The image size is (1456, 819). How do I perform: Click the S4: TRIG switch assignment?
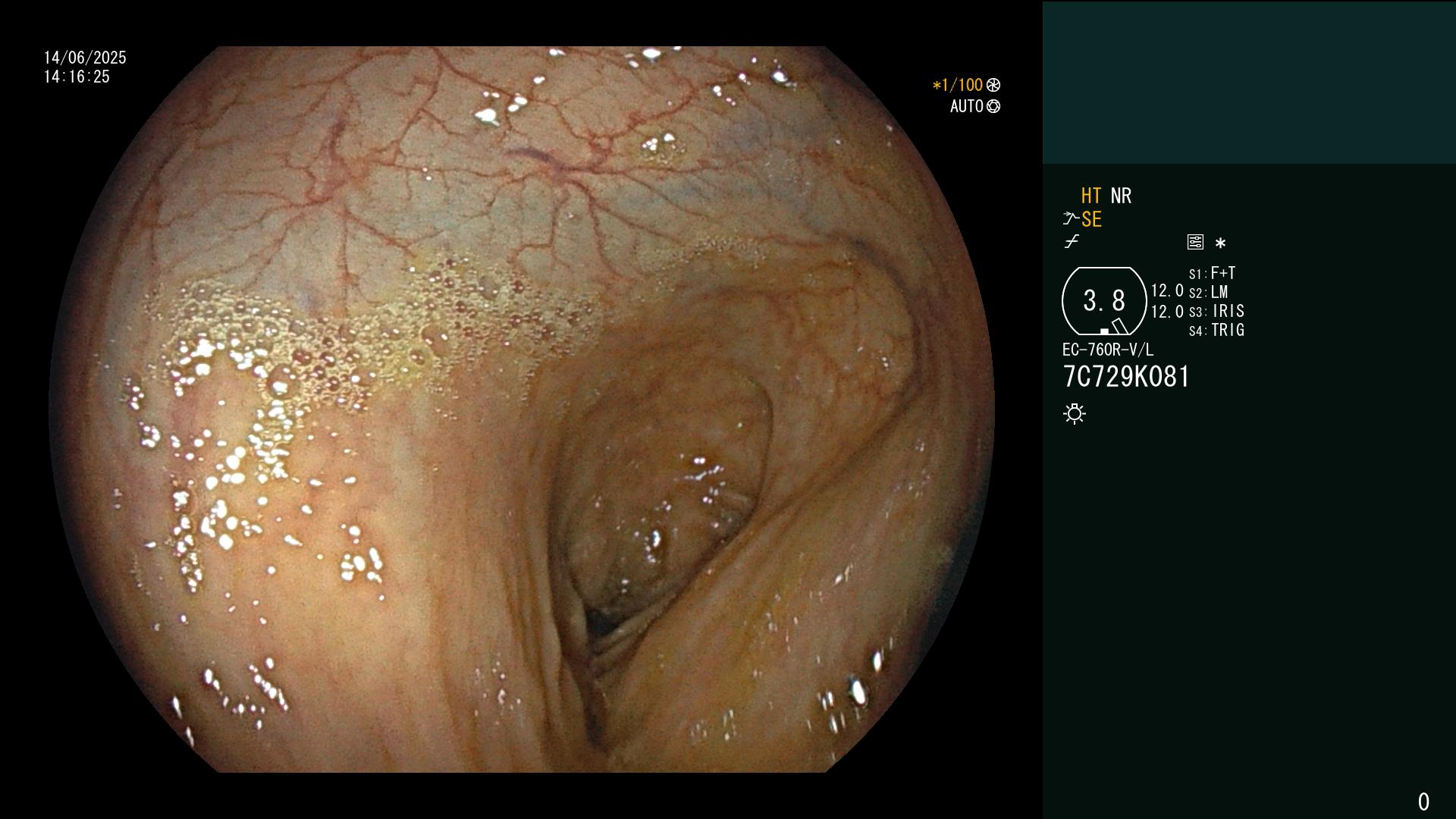point(1216,330)
